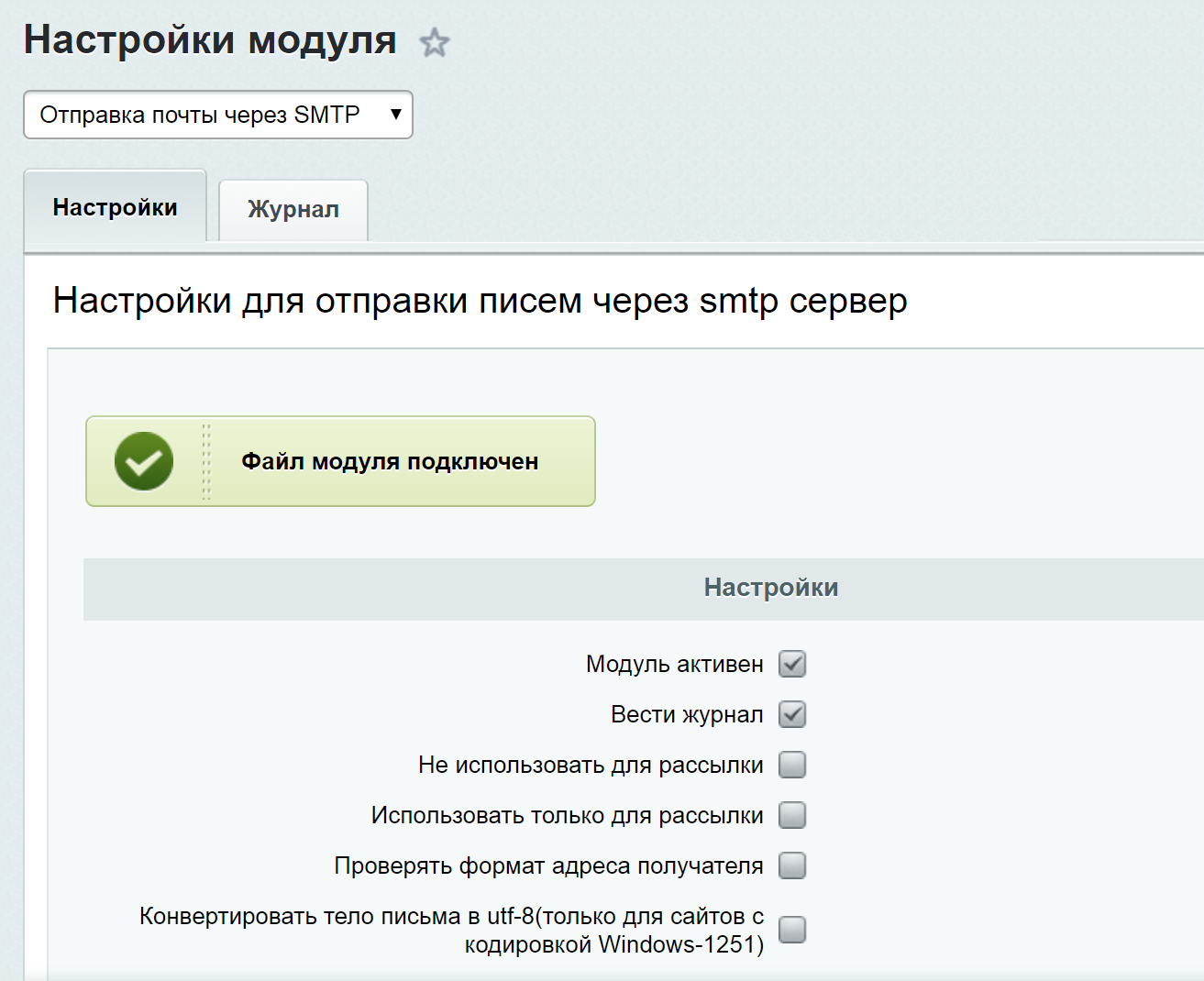Enable 'Не использовать для рассылки' checkbox

point(792,765)
